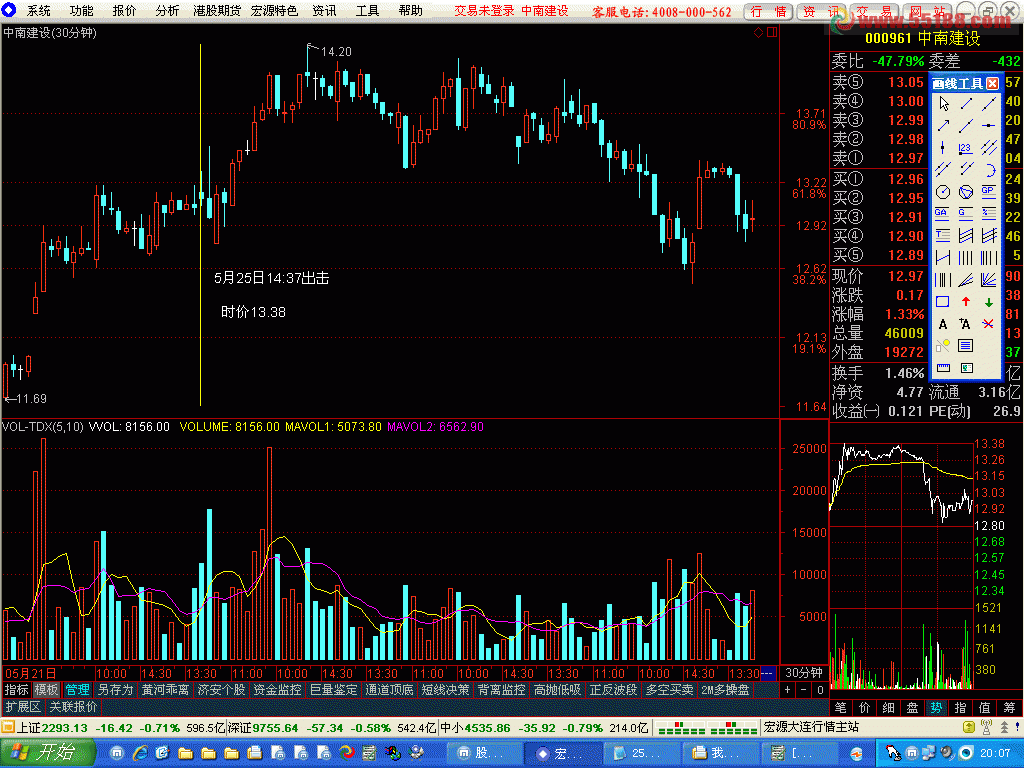Click the 30分钟 period selector
Screen dimensions: 1024x768
point(804,673)
